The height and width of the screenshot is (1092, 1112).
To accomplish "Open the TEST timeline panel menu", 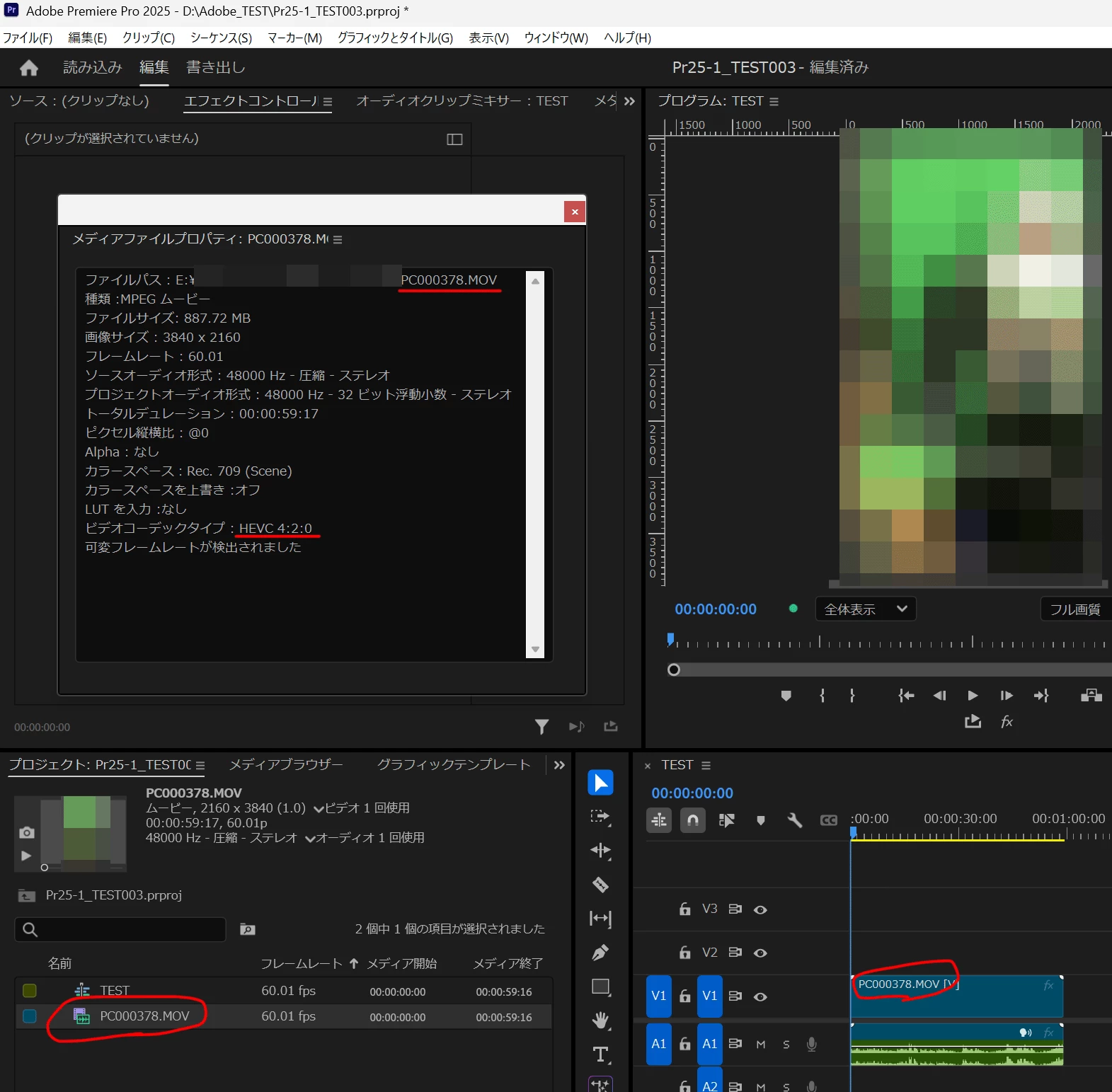I will click(x=706, y=765).
